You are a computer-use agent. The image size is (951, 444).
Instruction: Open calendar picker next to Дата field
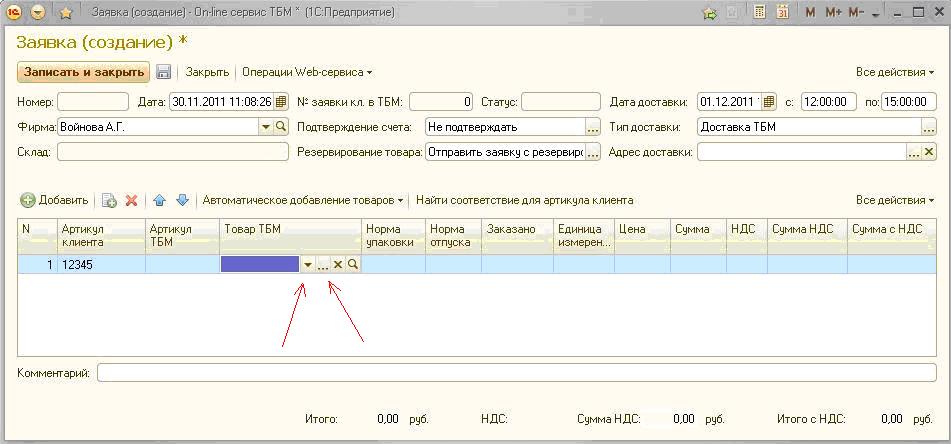click(x=281, y=102)
